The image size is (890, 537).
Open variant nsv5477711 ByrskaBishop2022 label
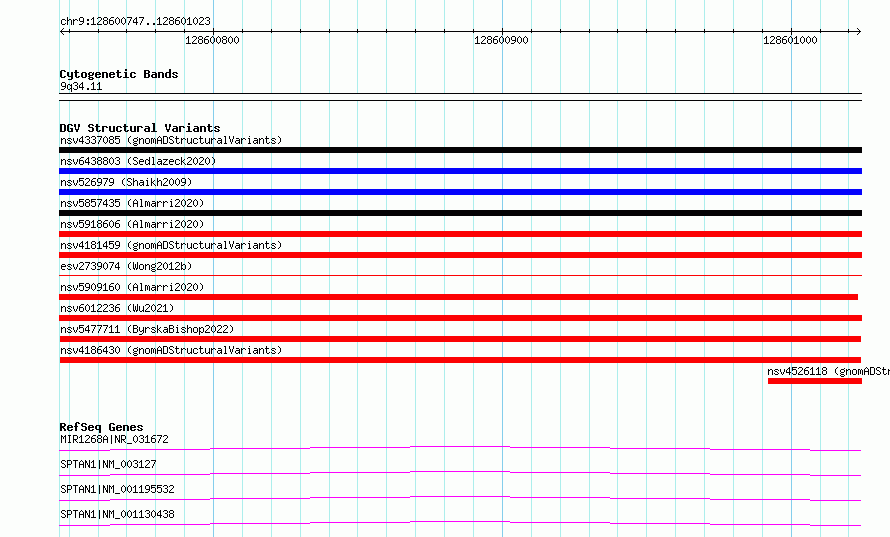tap(147, 329)
